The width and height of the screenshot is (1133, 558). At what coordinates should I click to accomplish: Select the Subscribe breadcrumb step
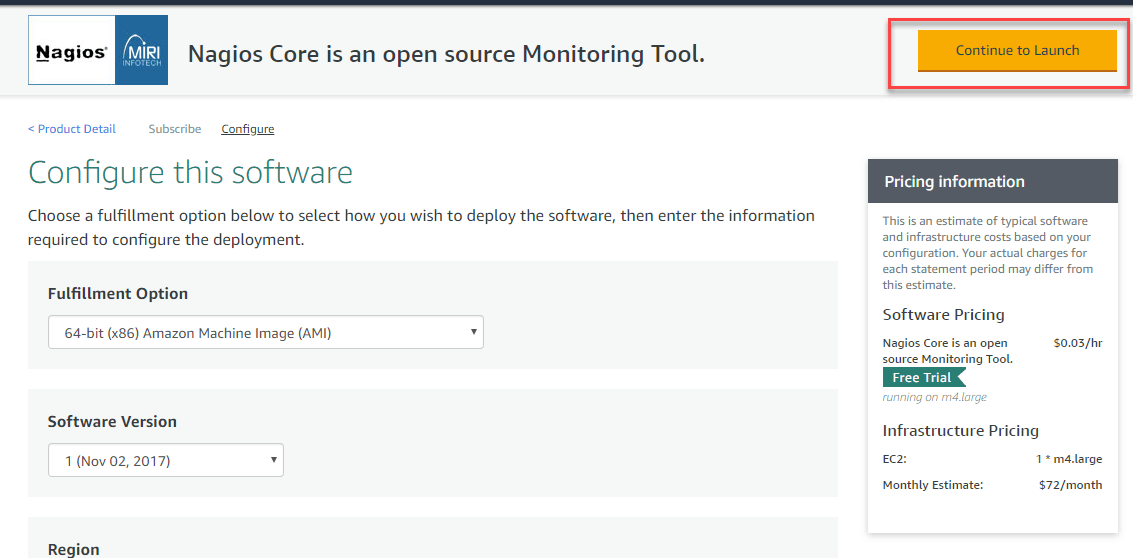(175, 129)
